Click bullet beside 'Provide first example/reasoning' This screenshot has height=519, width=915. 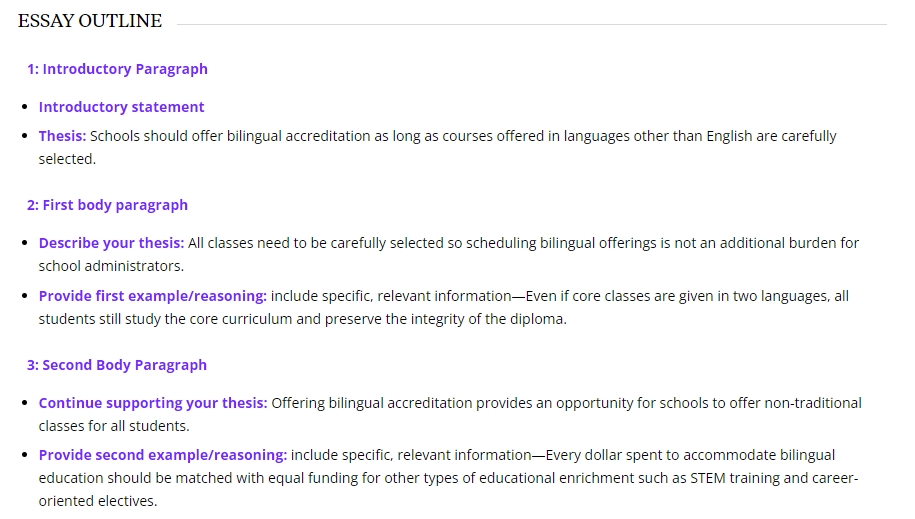25,296
